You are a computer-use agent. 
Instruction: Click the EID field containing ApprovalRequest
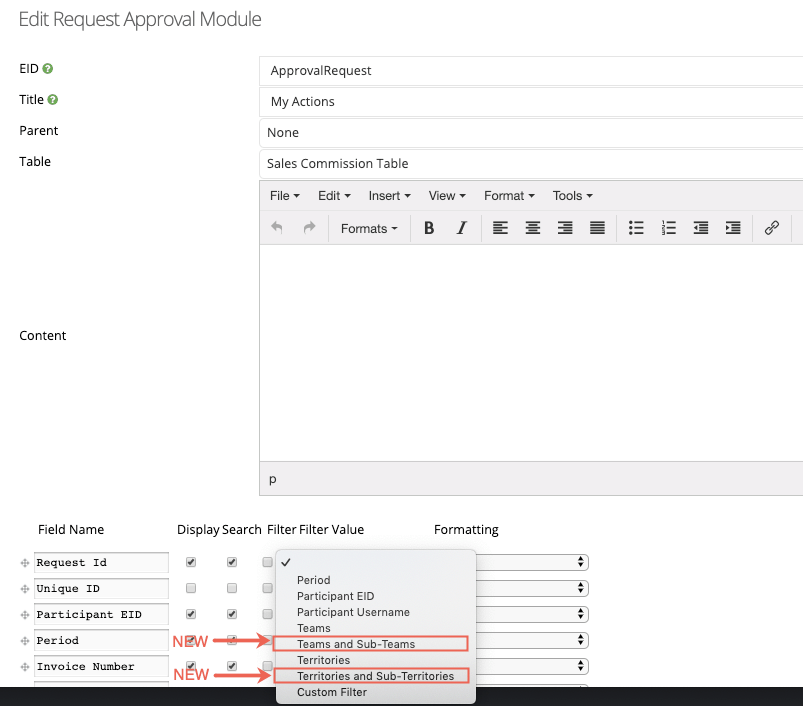point(531,71)
